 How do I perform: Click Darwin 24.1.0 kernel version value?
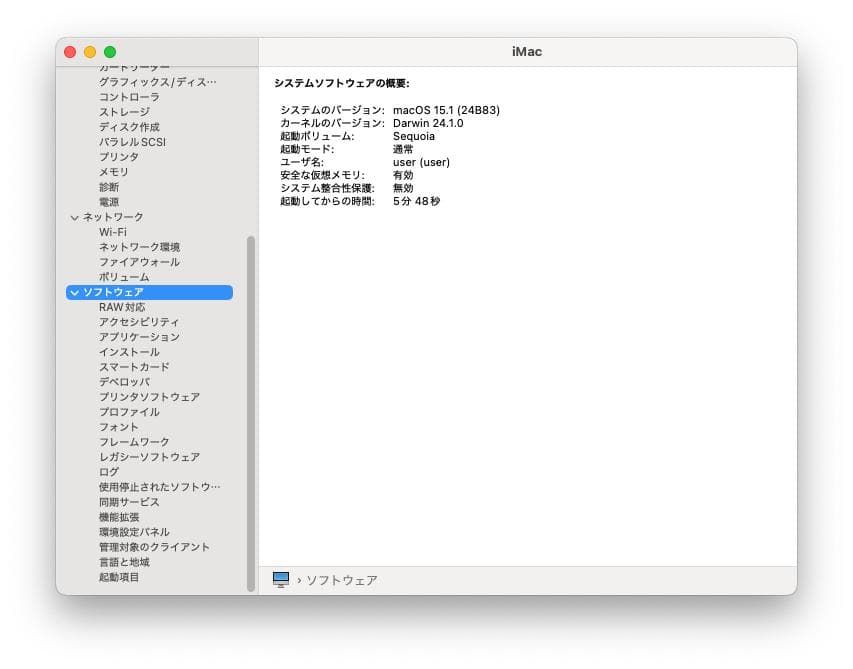[x=428, y=123]
